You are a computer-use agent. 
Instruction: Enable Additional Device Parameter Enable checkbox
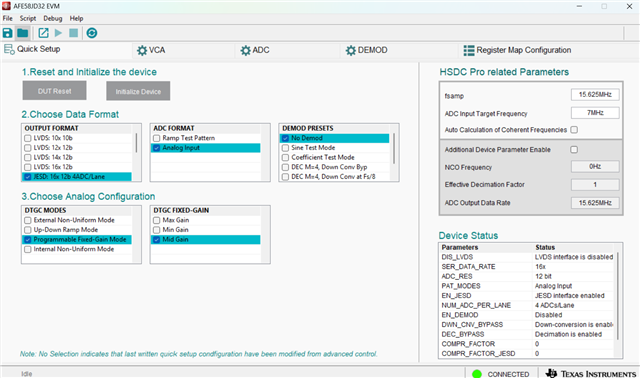pos(574,149)
